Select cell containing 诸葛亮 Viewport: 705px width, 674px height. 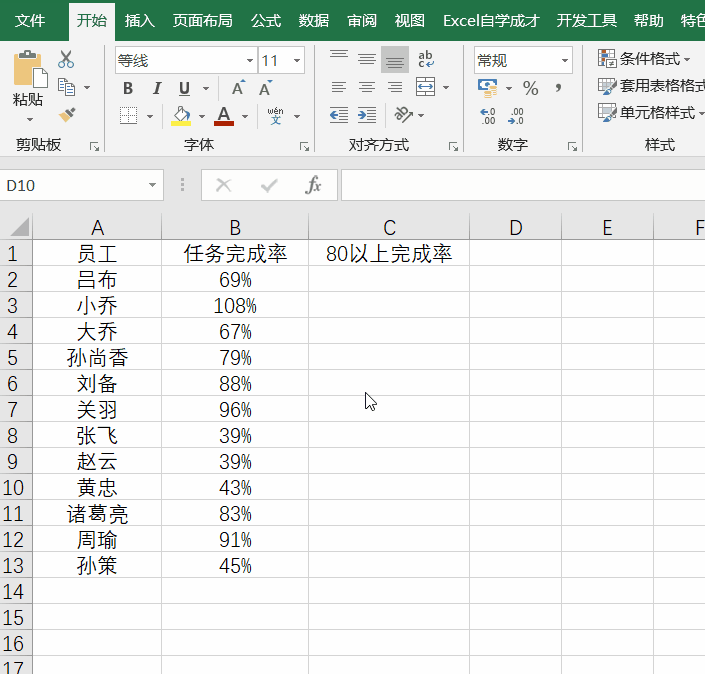click(97, 513)
